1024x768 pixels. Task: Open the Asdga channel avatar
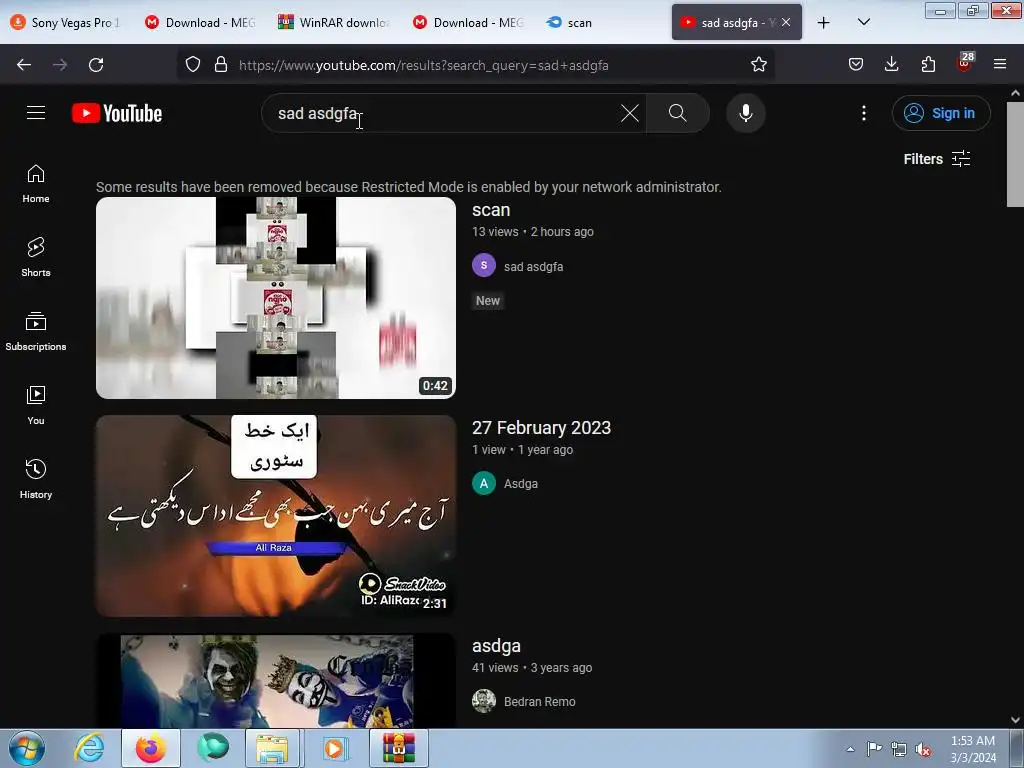coord(484,484)
